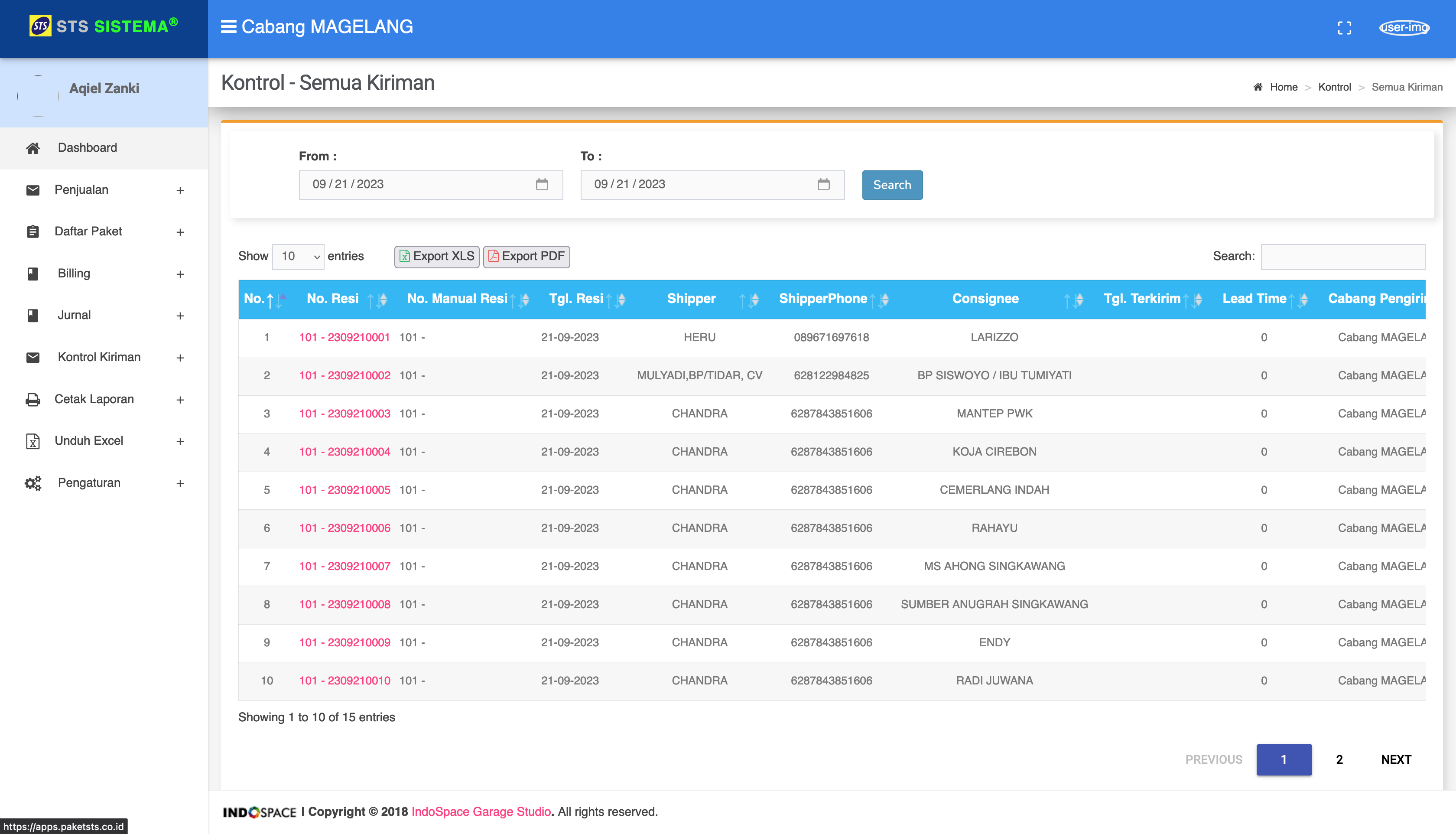
Task: Toggle the hamburger sidebar menu icon
Action: coord(228,26)
